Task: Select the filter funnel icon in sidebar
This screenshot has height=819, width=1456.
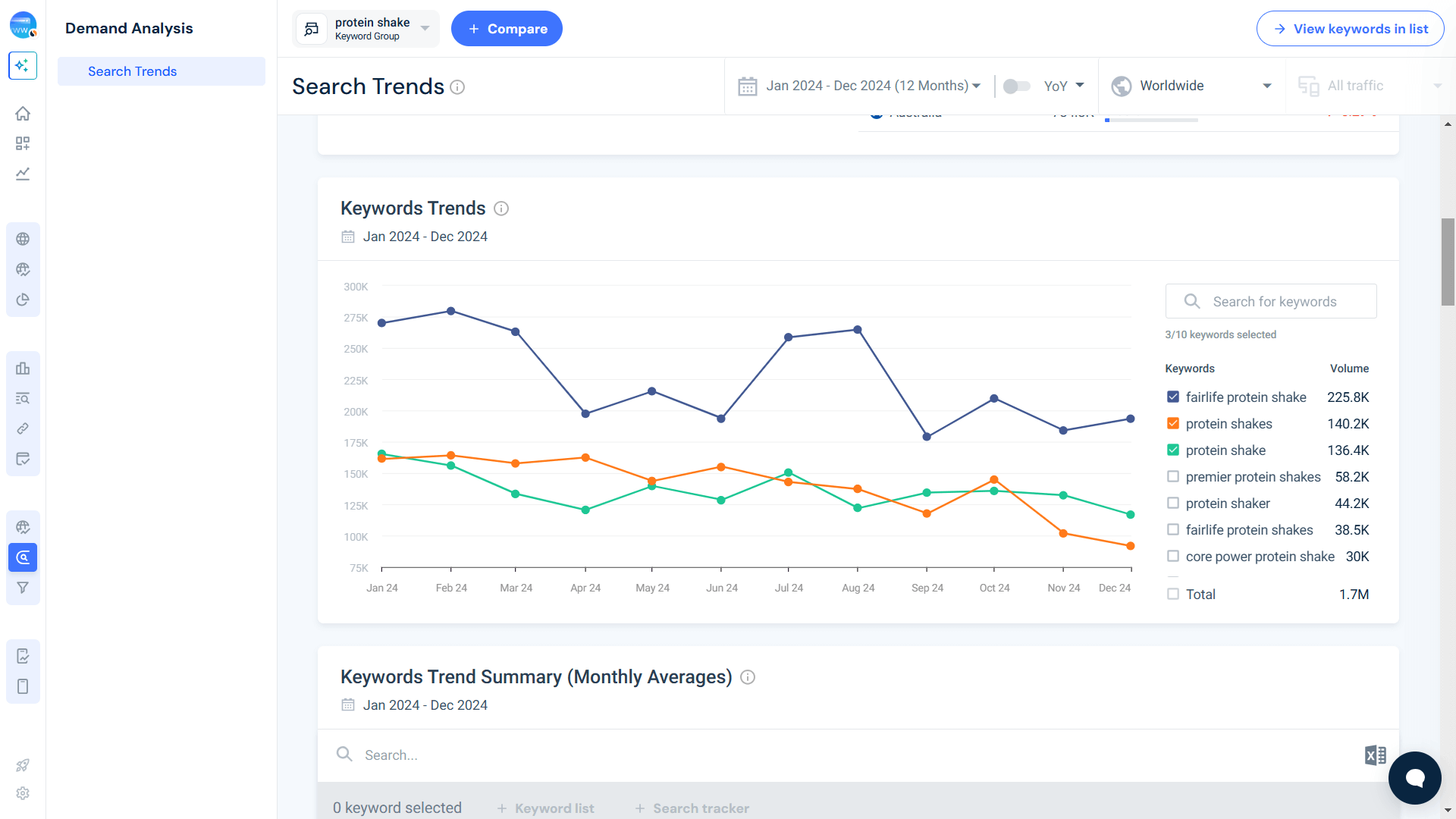Action: point(23,588)
